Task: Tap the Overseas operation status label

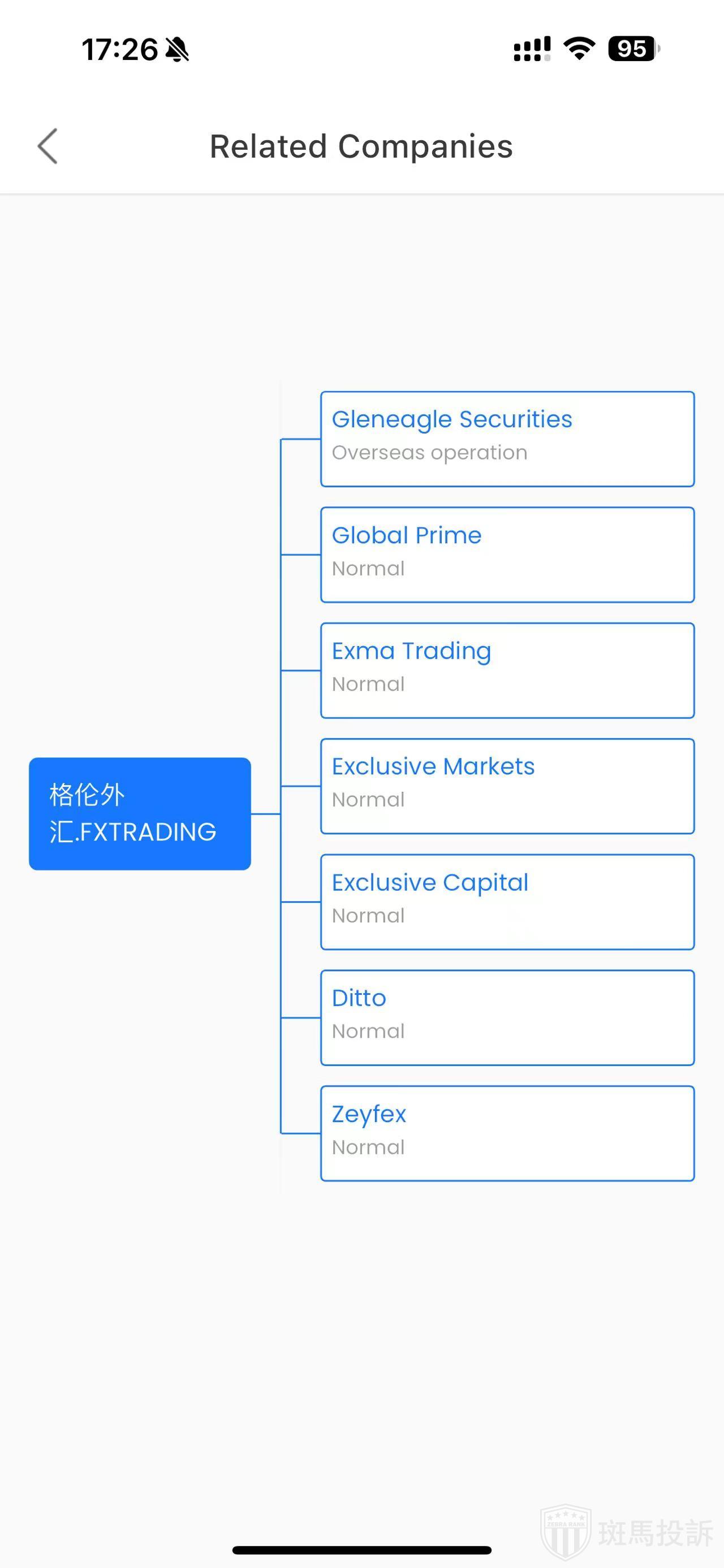Action: click(x=429, y=453)
